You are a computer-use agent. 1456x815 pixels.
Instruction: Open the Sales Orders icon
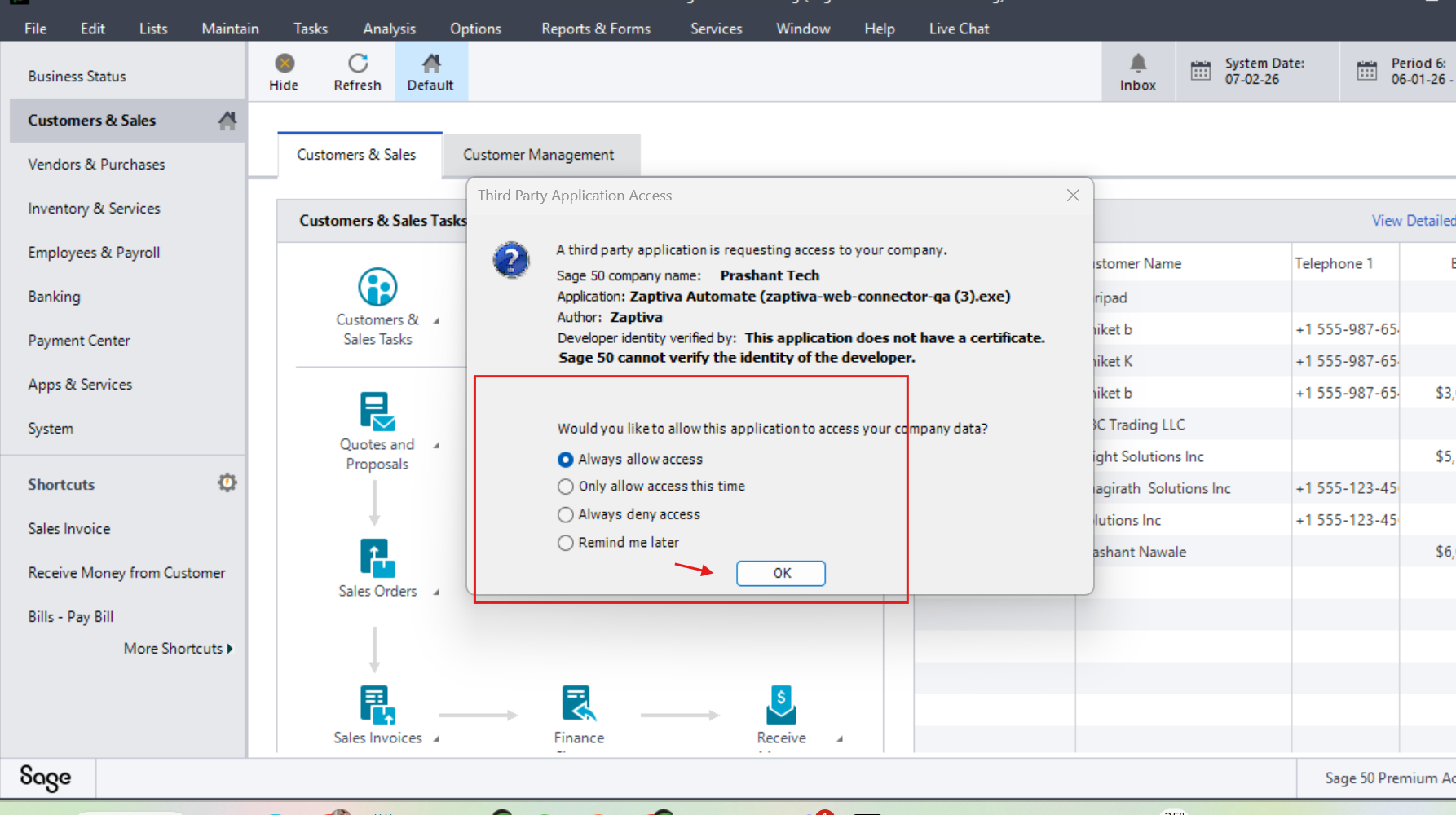pos(377,558)
